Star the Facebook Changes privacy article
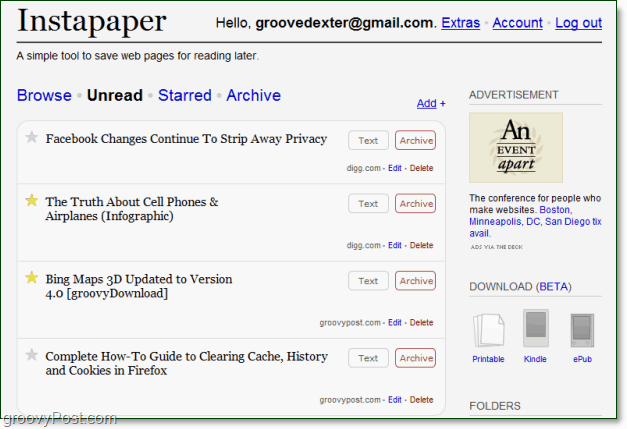The width and height of the screenshot is (627, 429). coord(32,138)
